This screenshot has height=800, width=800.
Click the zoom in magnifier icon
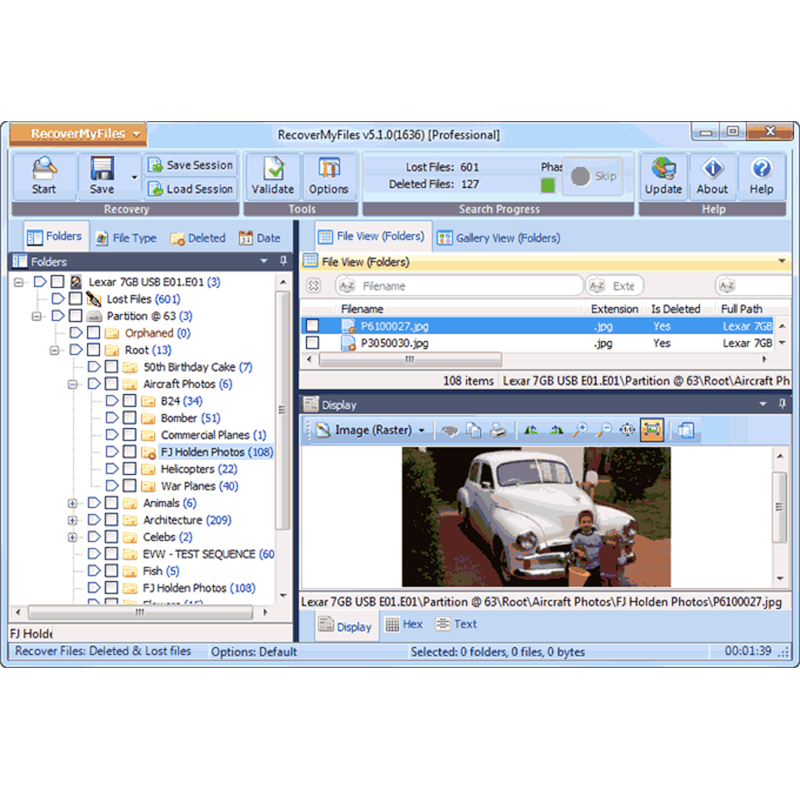pos(580,430)
